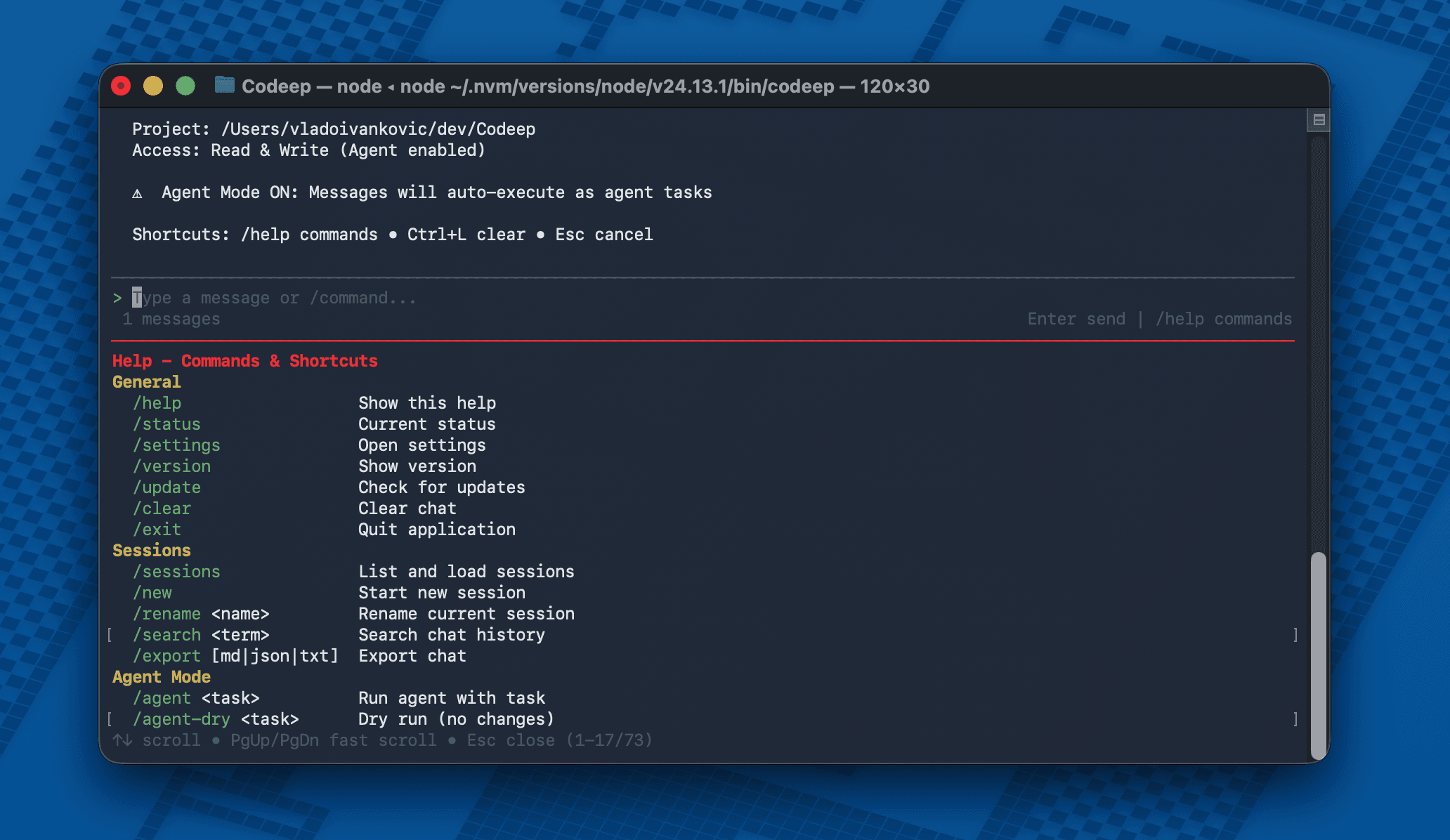
Task: Click the small panel icon at terminal top-right
Action: (1319, 120)
